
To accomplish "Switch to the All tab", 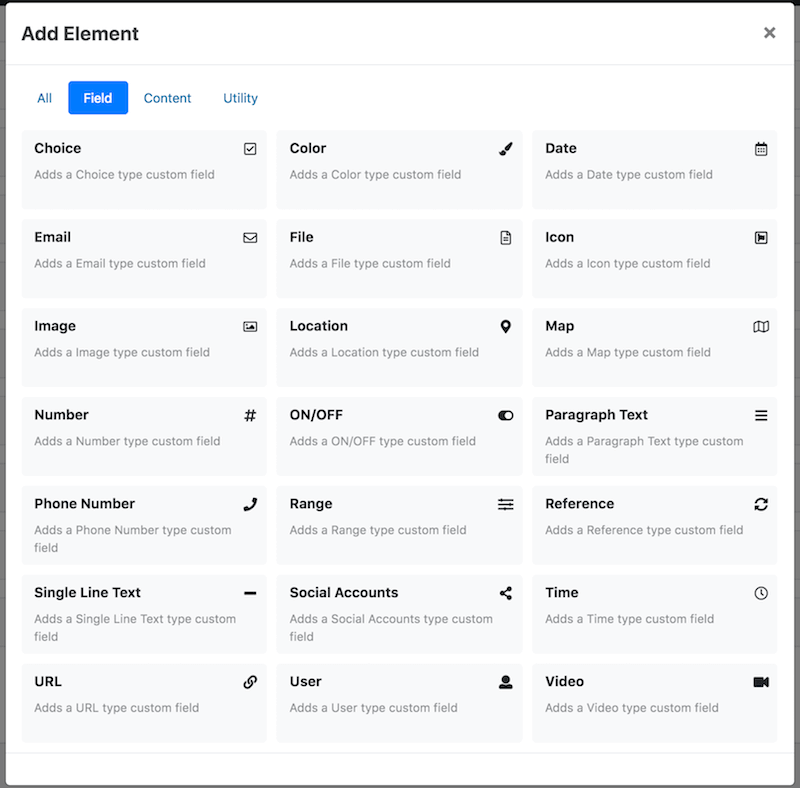I will (44, 98).
